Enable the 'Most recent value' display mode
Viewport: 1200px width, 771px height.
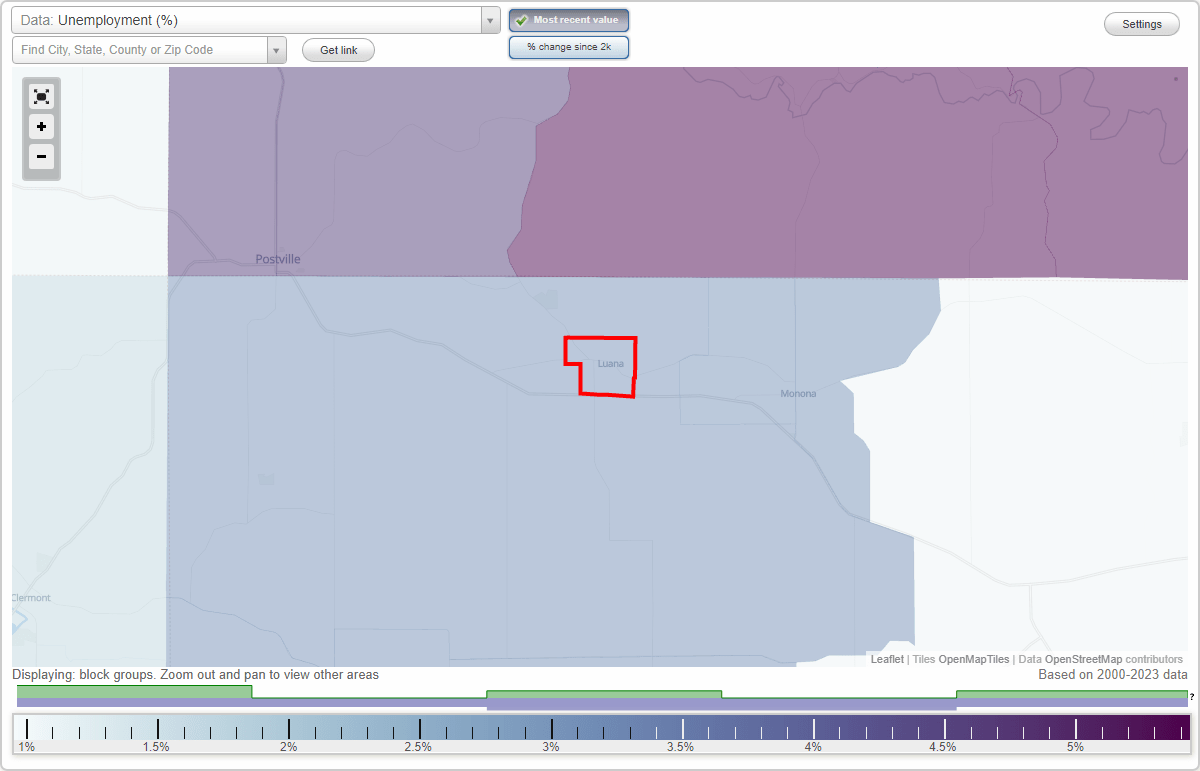(569, 20)
